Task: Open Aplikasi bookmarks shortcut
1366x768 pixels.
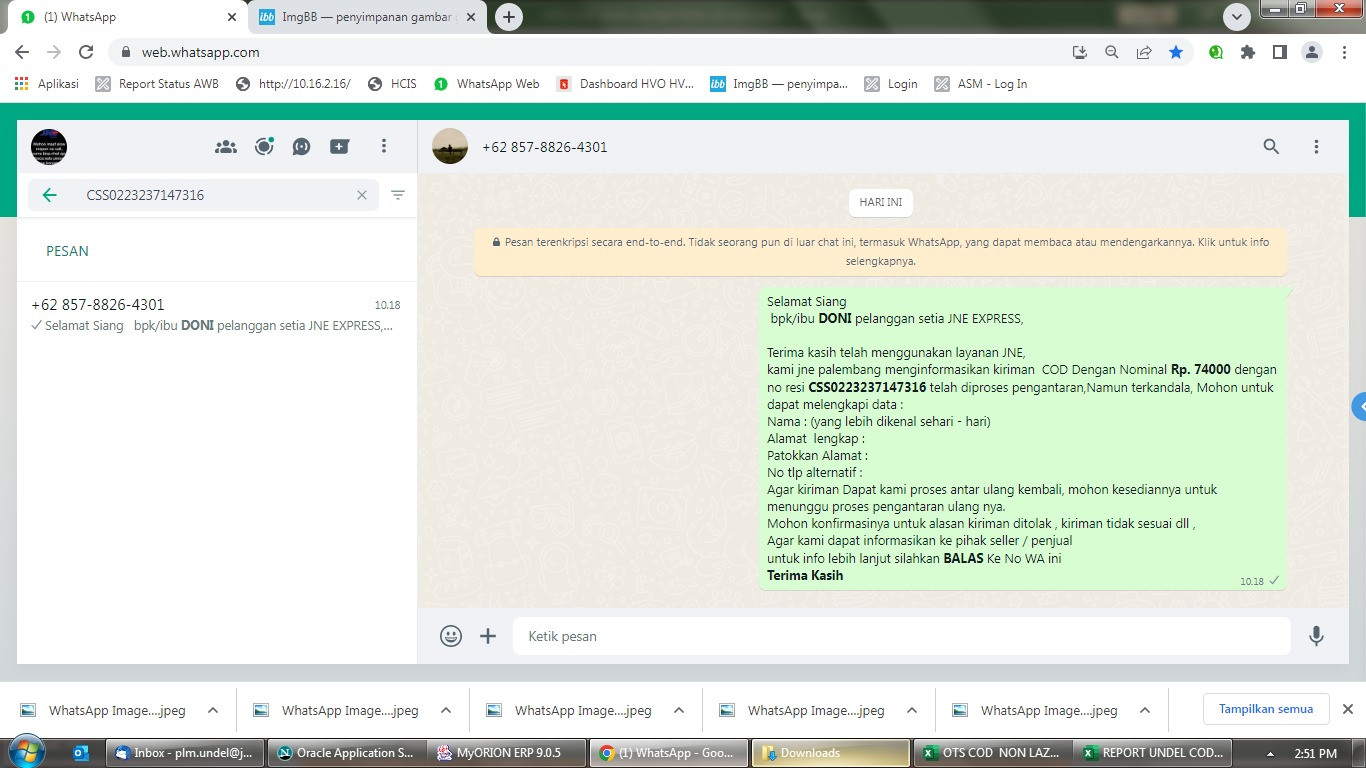Action: 47,84
